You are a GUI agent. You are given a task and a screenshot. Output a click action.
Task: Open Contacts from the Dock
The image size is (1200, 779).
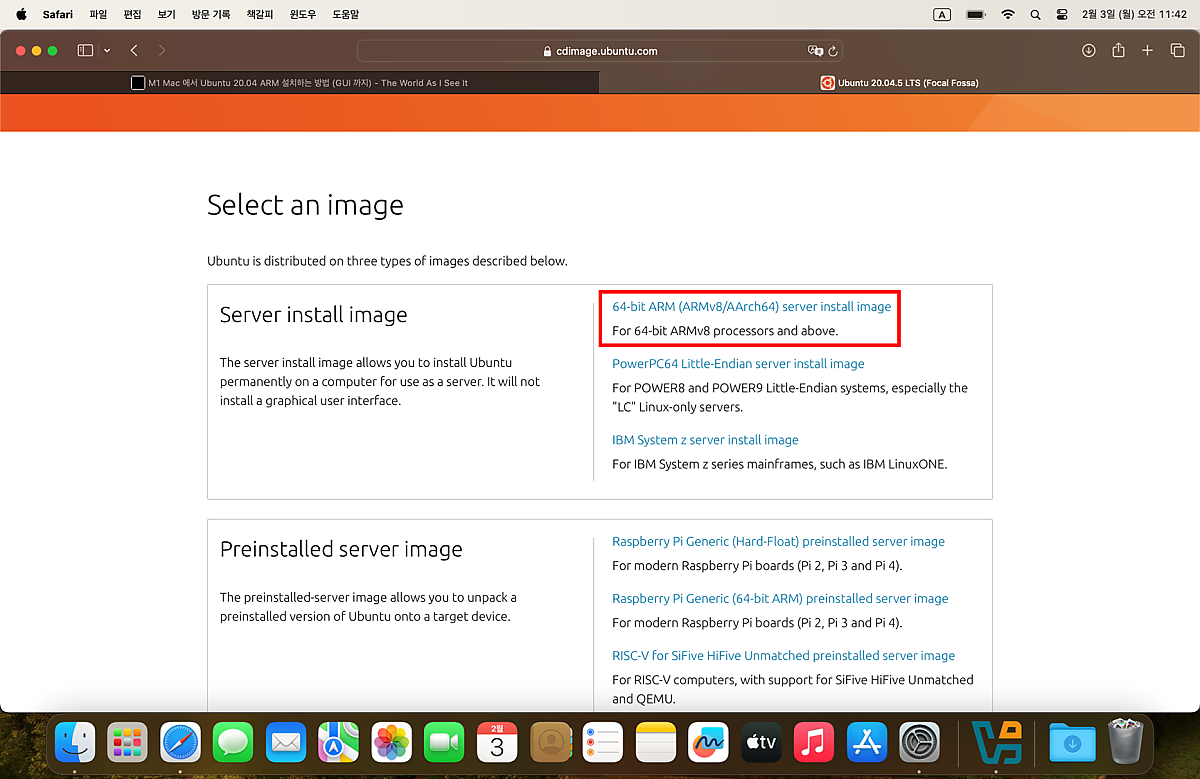coord(550,742)
